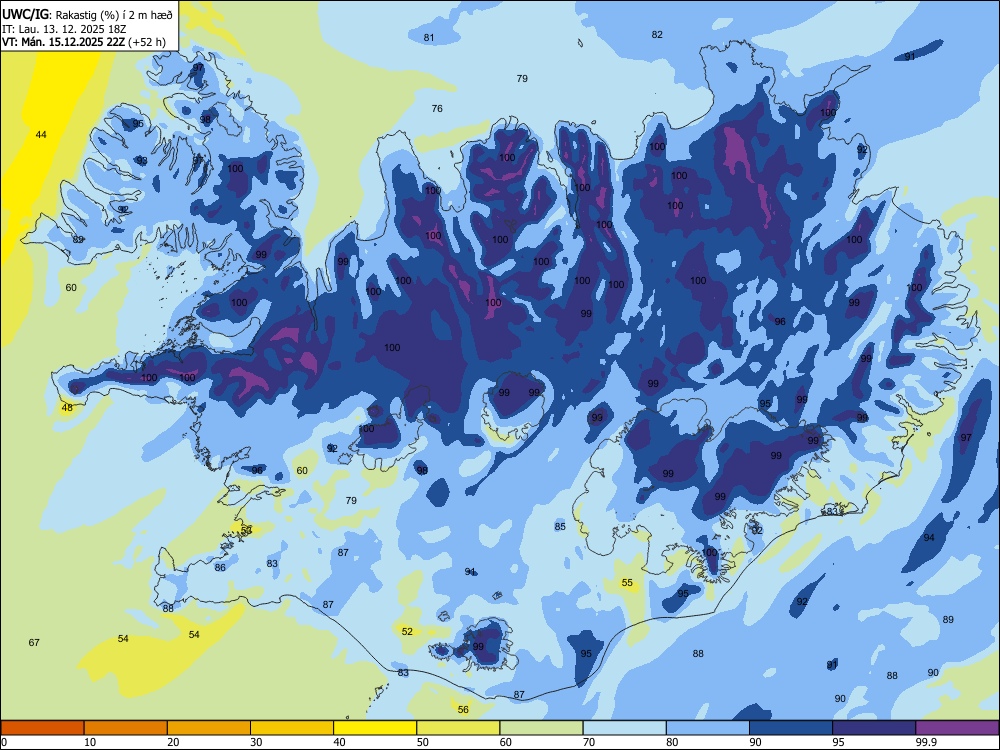Click the 95–99.9 indigo legend swatch
Screen dimensions: 1000x750
tap(874, 728)
